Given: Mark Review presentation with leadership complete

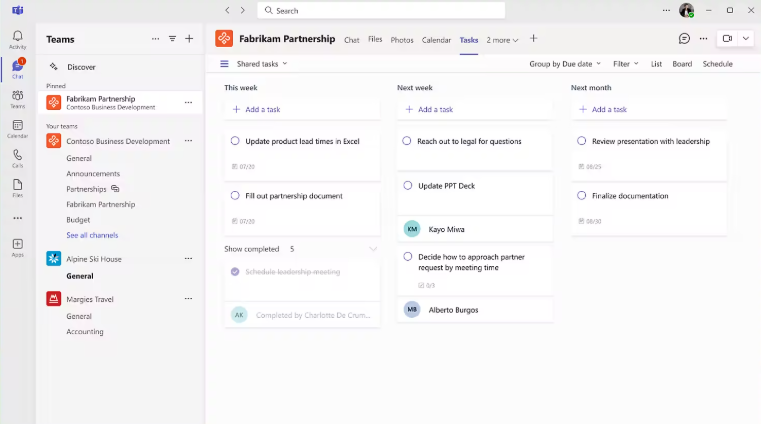Looking at the screenshot, I should click(x=581, y=141).
